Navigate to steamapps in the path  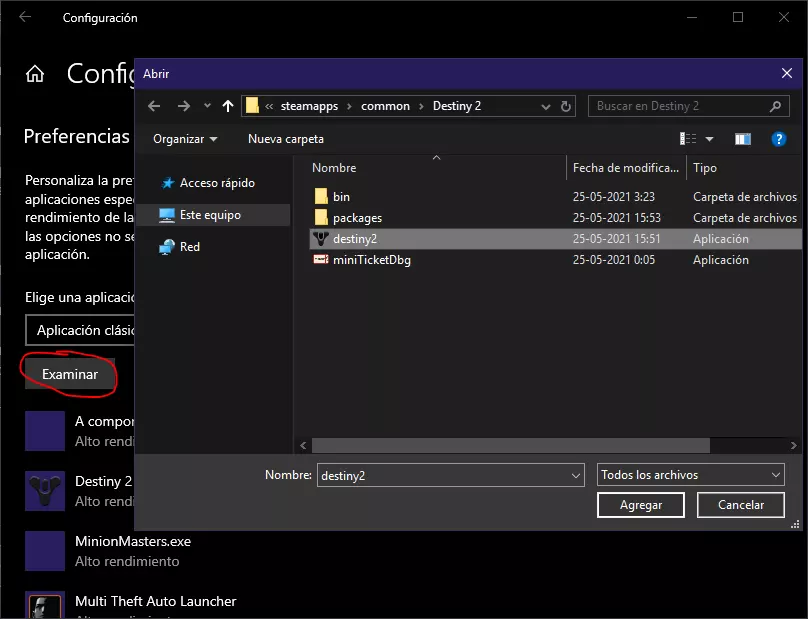click(x=309, y=106)
